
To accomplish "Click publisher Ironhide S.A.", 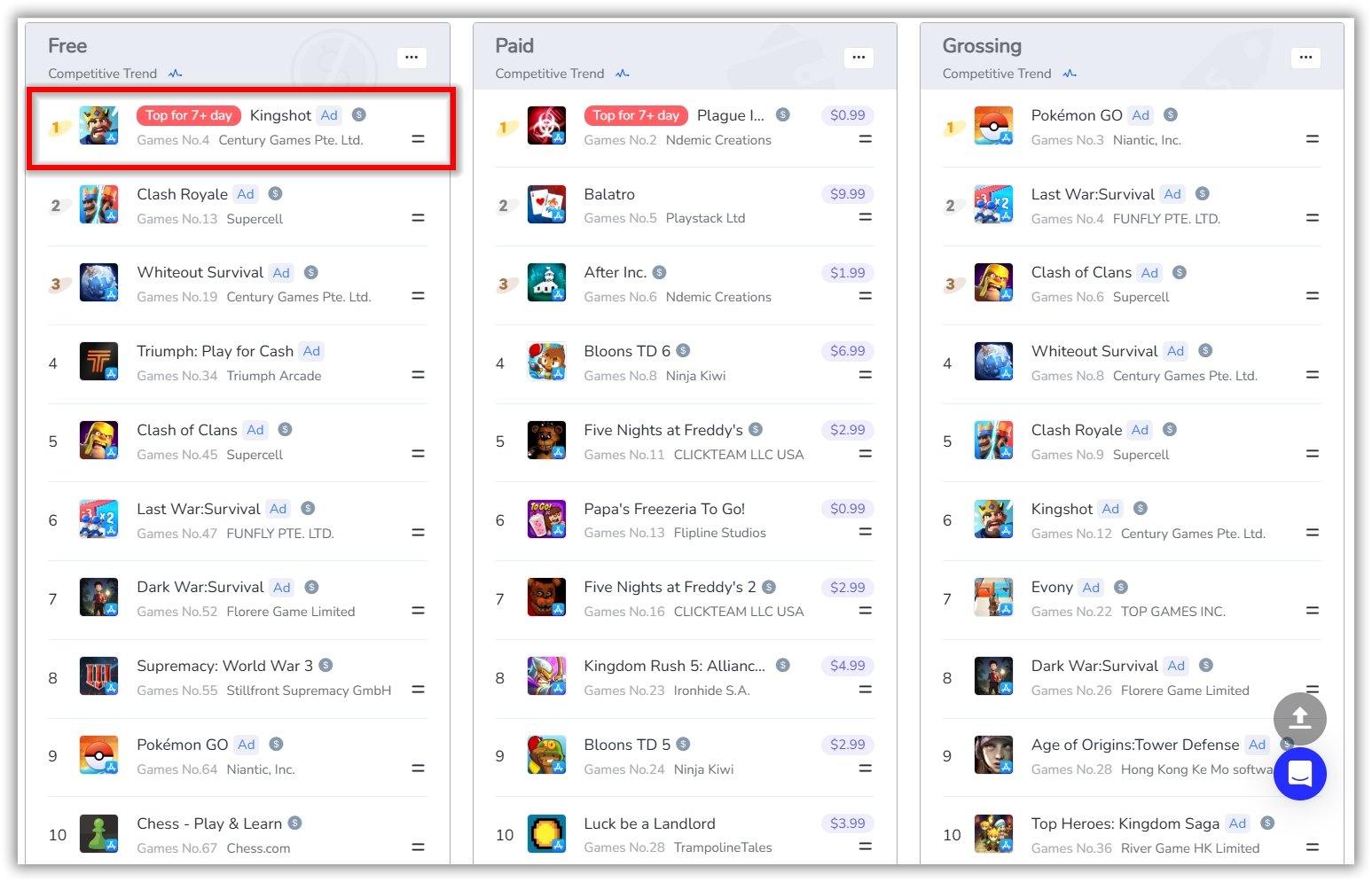I will [x=711, y=691].
